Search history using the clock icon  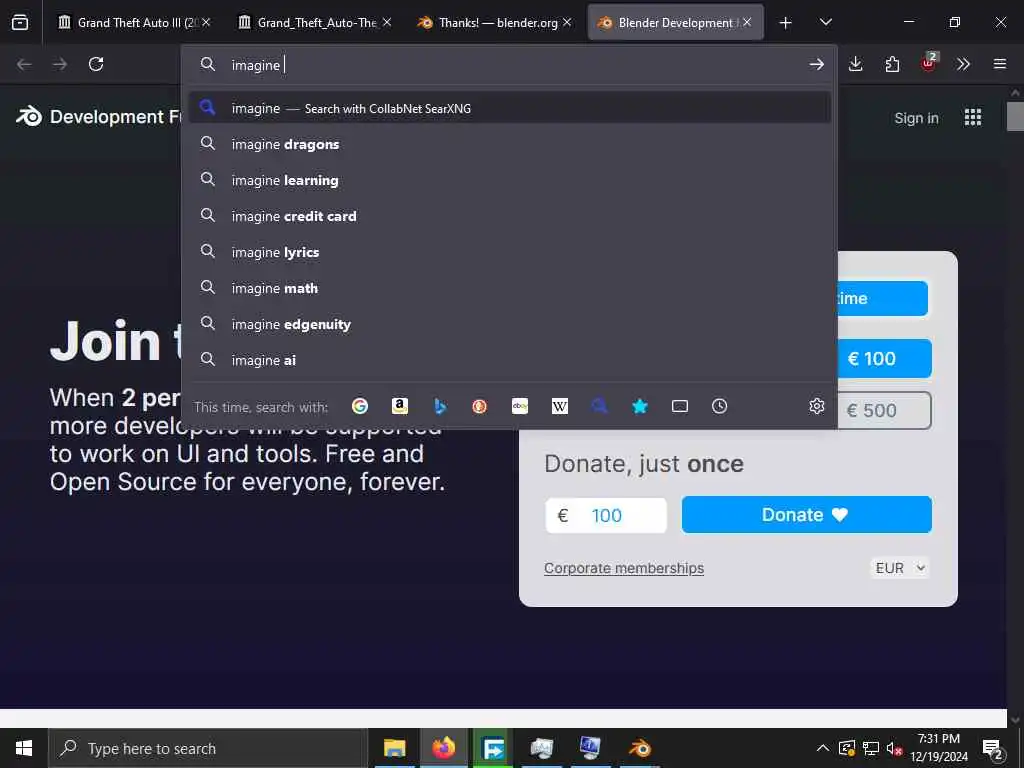pos(720,406)
